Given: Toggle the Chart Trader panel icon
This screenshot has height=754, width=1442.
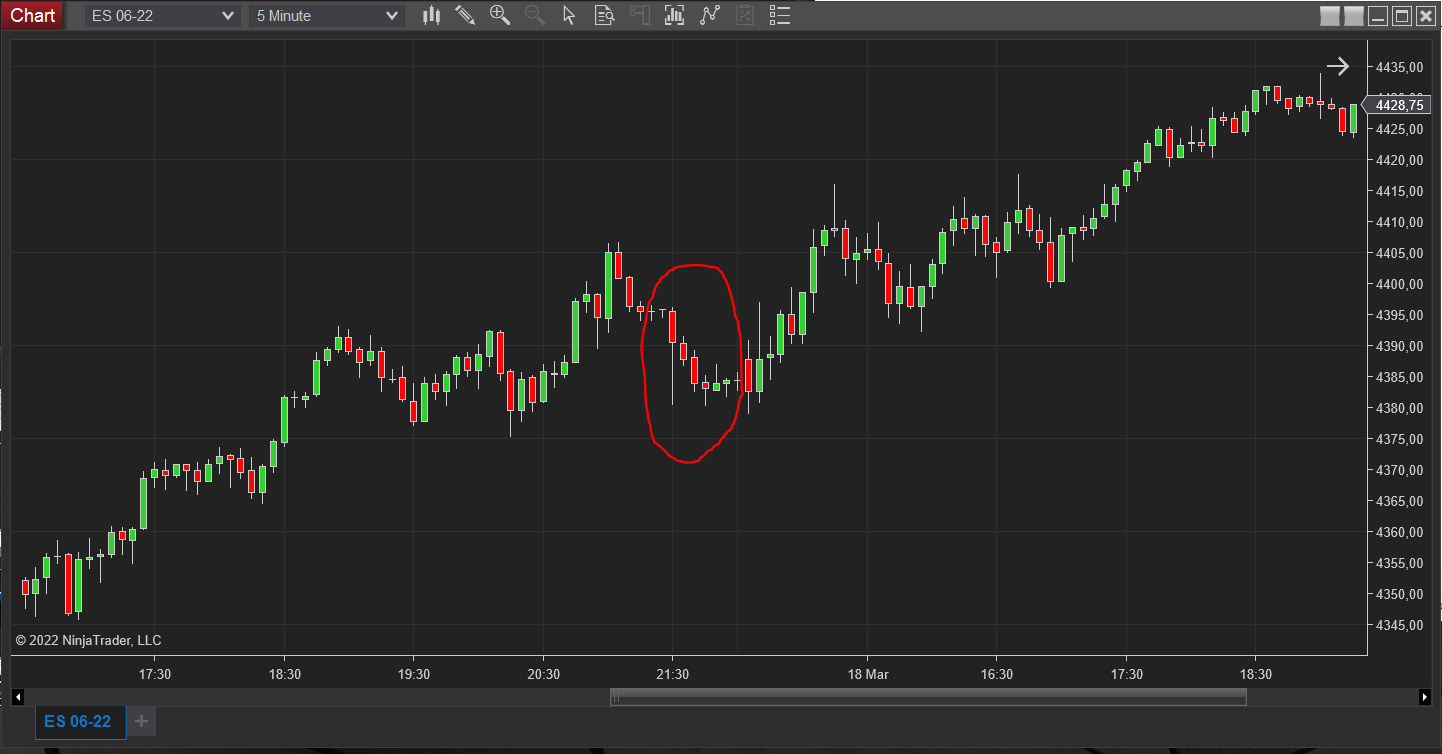Looking at the screenshot, I should pos(640,15).
